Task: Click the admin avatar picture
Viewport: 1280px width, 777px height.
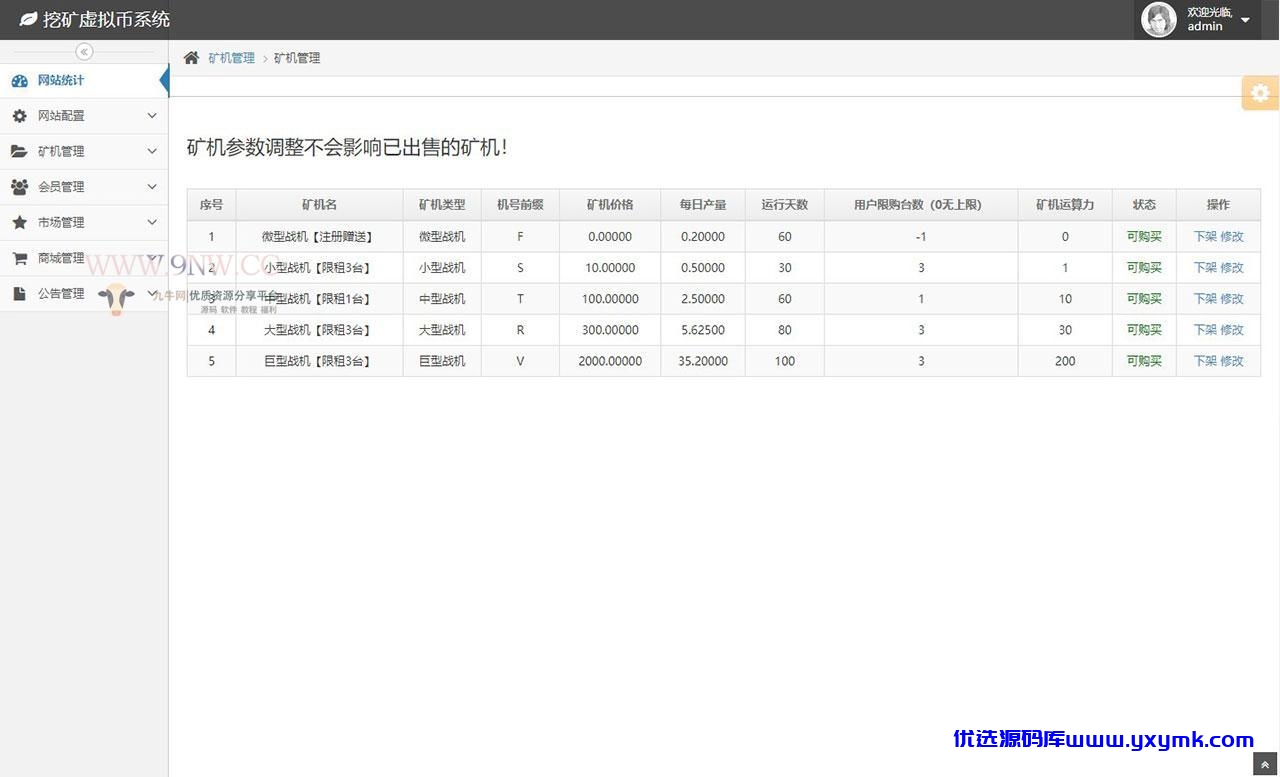Action: click(x=1158, y=19)
